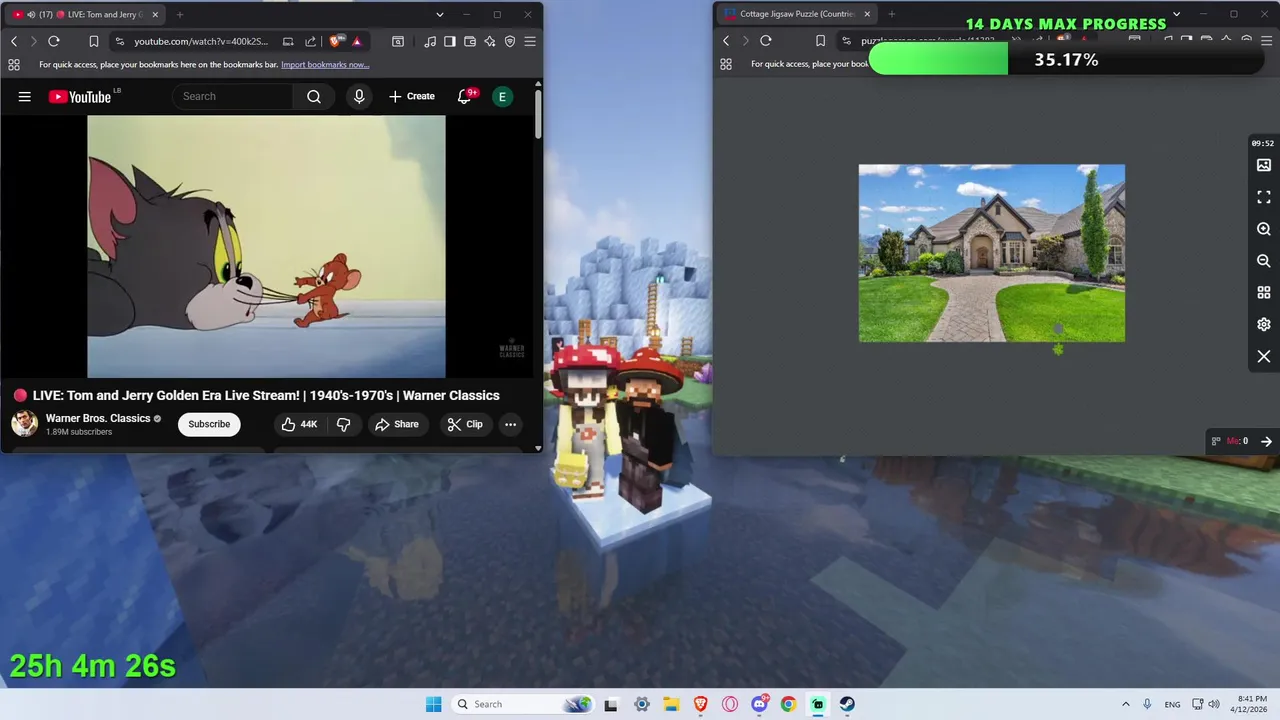The width and height of the screenshot is (1280, 720).
Task: Enter fullscreen mode in jigsaw sidebar
Action: coord(1264,197)
